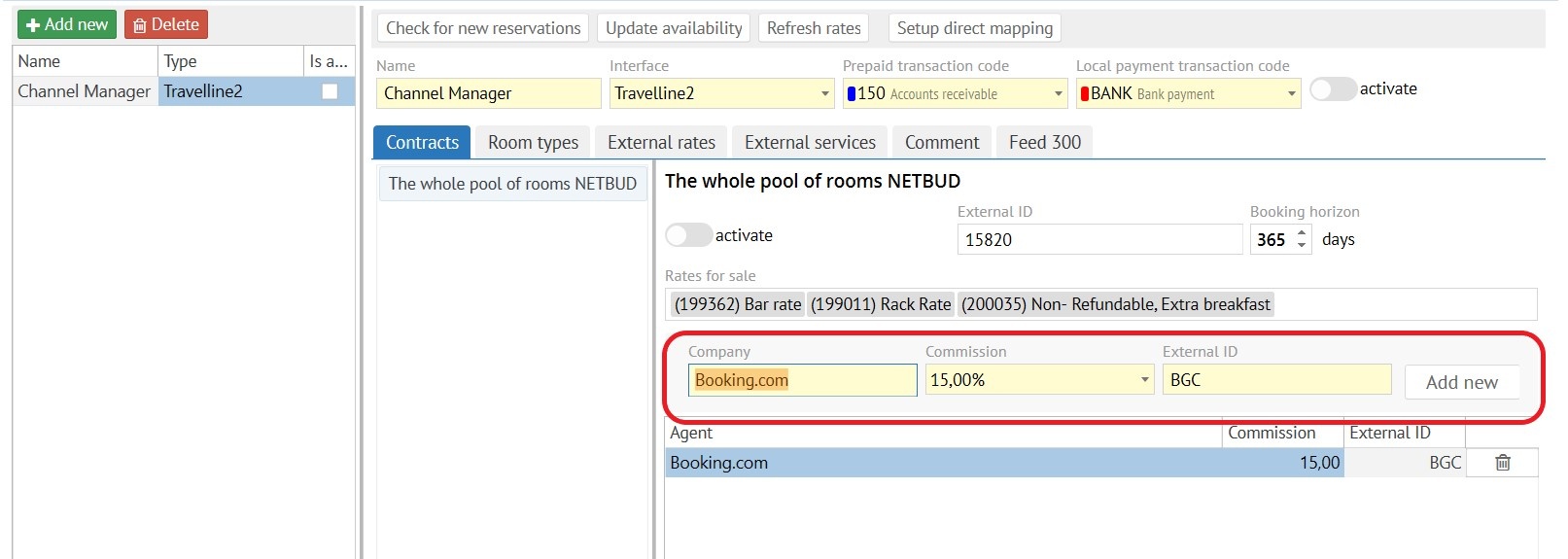The image size is (1568, 559).
Task: Click the green Add new button
Action: point(66,24)
